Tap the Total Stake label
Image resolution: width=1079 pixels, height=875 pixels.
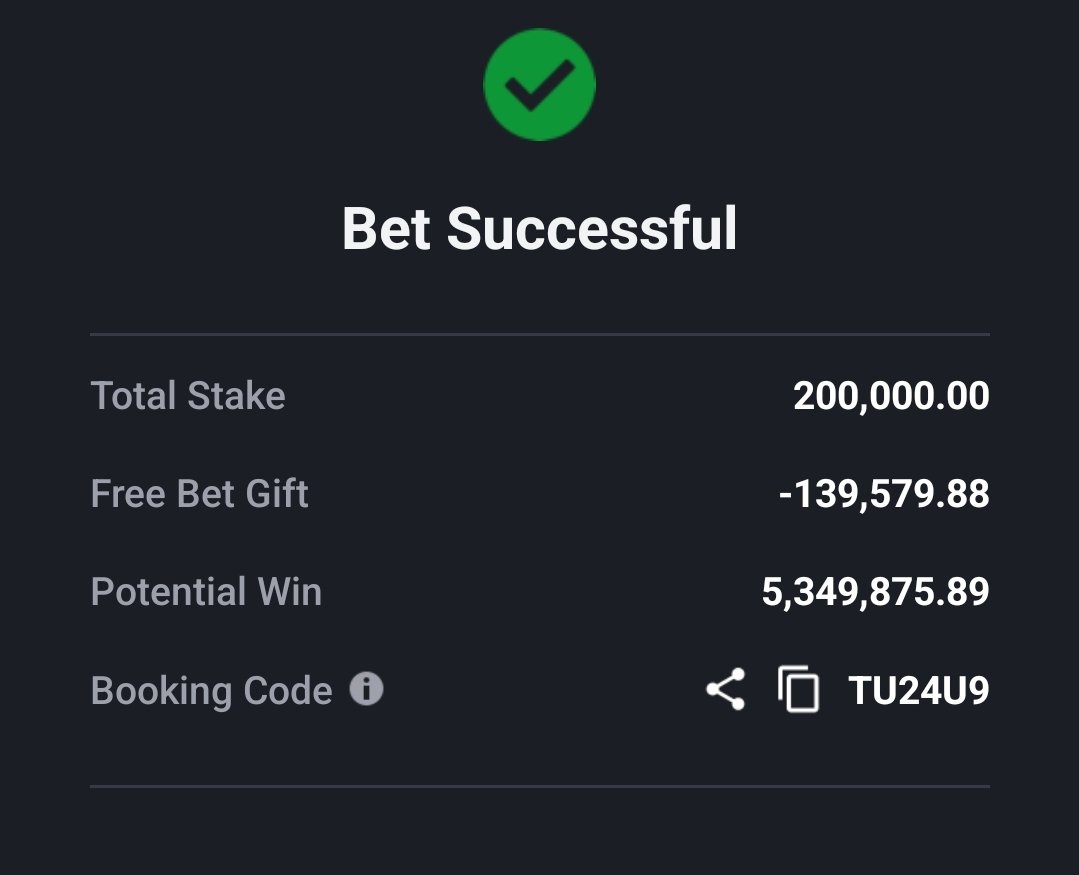(188, 396)
